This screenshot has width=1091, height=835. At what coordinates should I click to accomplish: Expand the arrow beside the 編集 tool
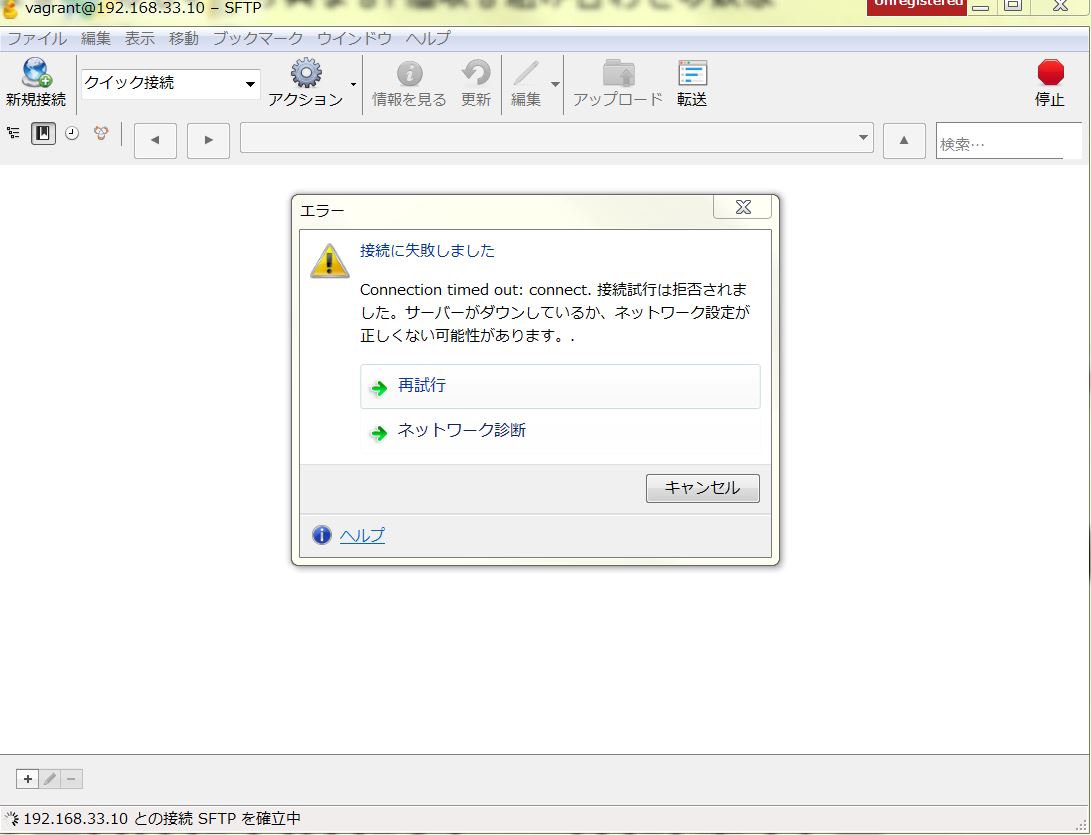555,85
